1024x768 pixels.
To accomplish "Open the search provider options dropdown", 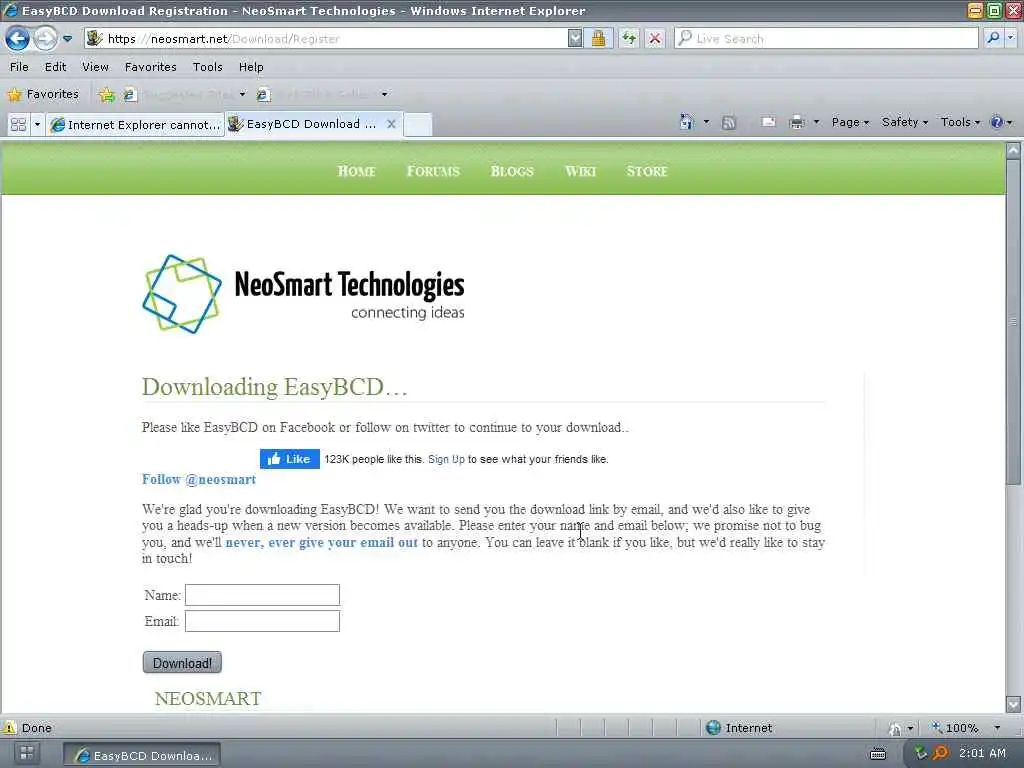I will click(1010, 38).
